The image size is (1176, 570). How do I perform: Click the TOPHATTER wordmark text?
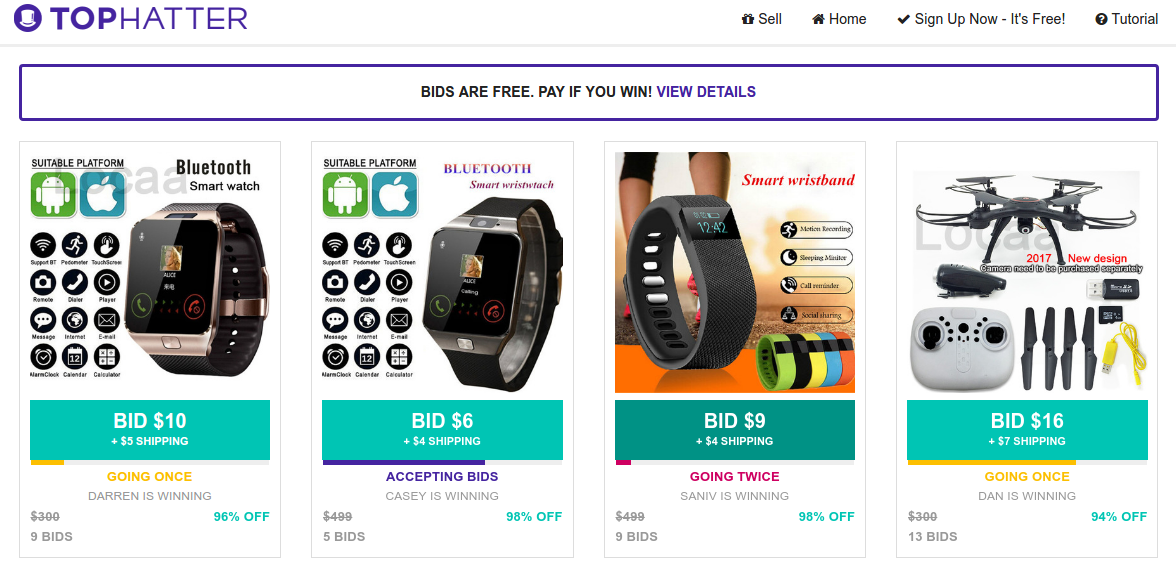point(149,18)
